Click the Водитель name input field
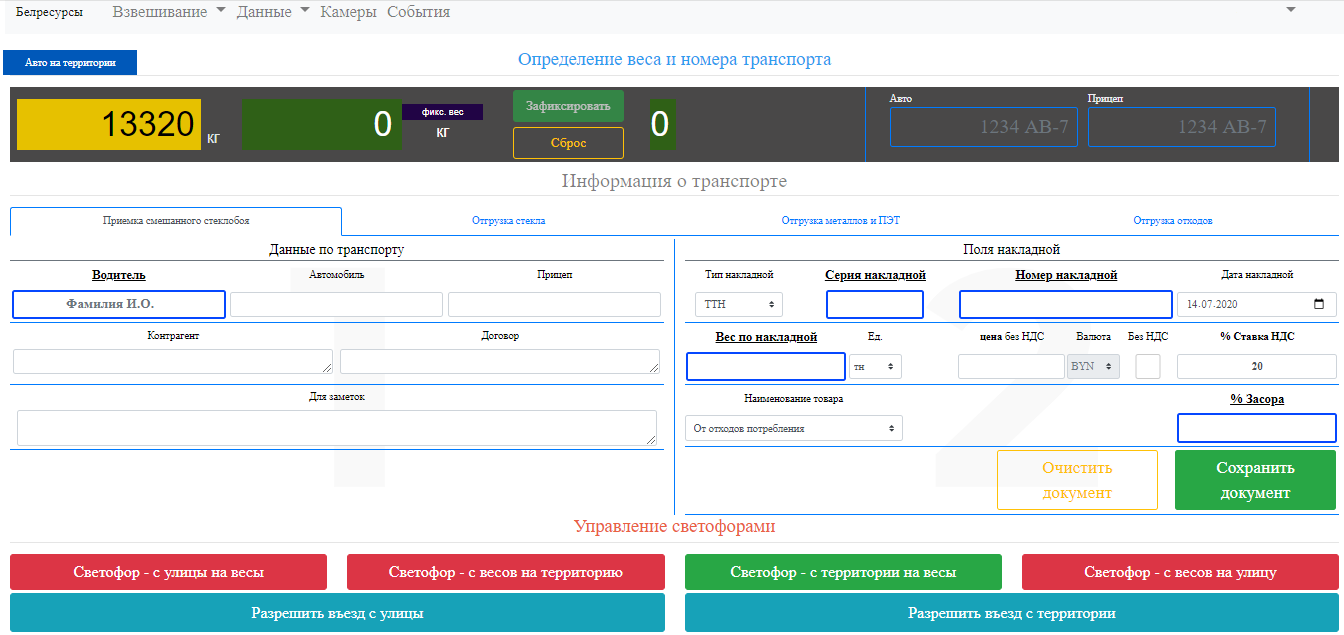The image size is (1344, 635). (119, 304)
